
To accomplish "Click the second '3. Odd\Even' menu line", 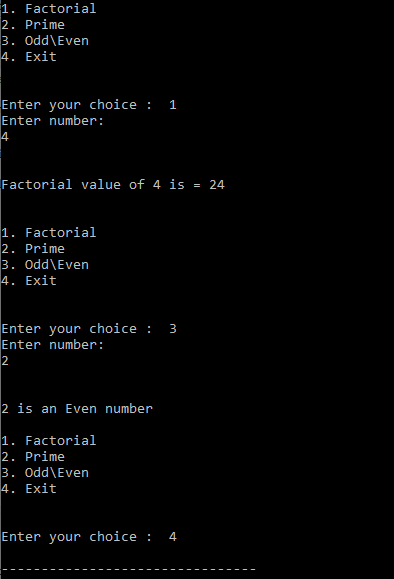I will click(45, 265).
